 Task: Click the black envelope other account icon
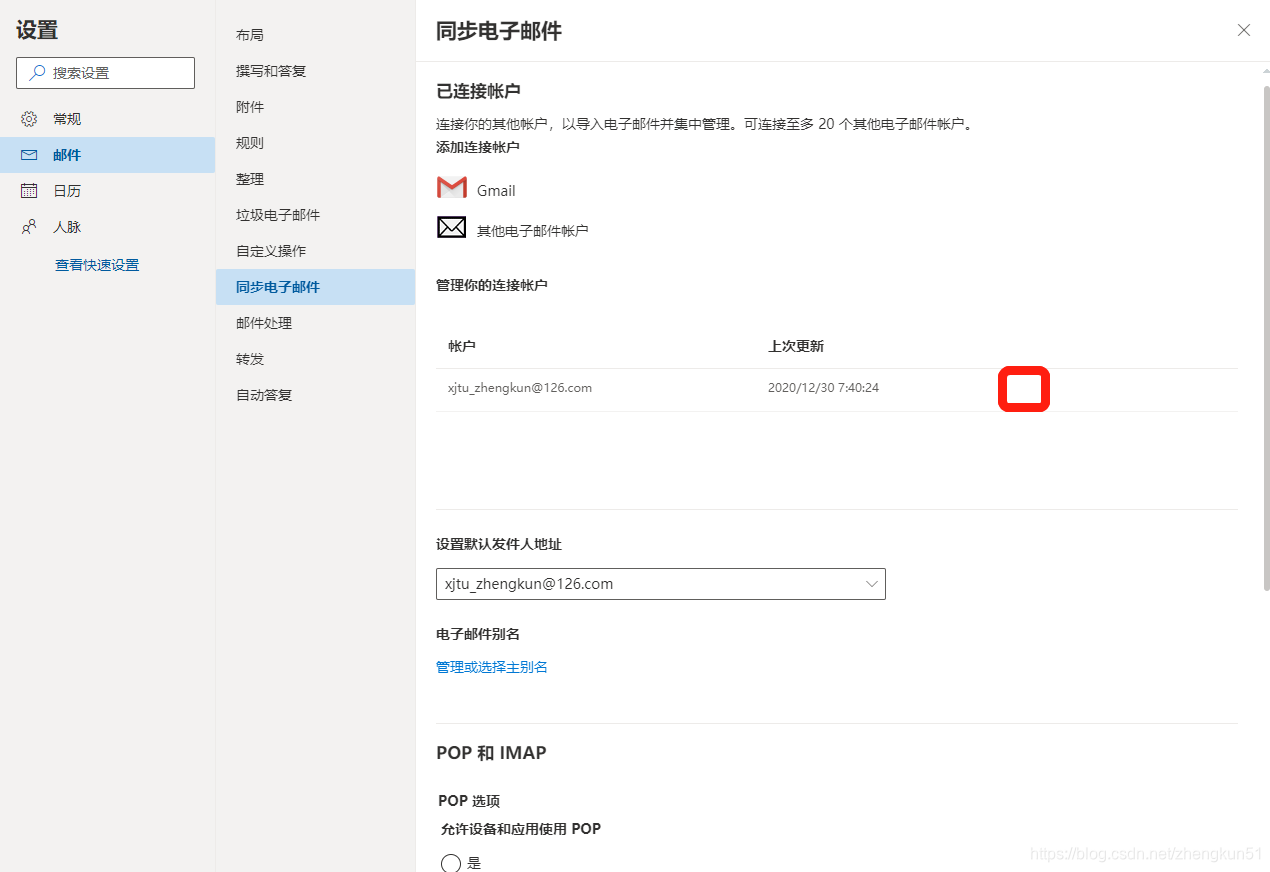(x=452, y=228)
